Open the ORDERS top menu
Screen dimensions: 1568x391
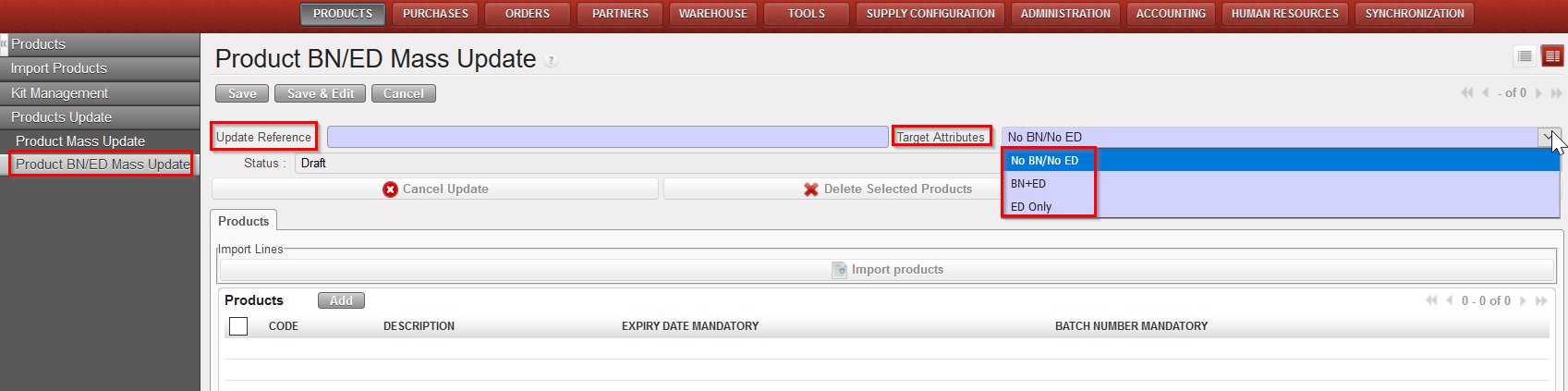528,14
